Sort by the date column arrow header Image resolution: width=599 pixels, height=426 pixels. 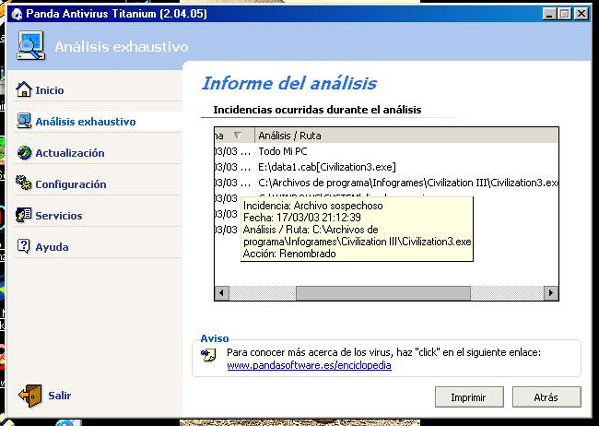[x=234, y=135]
